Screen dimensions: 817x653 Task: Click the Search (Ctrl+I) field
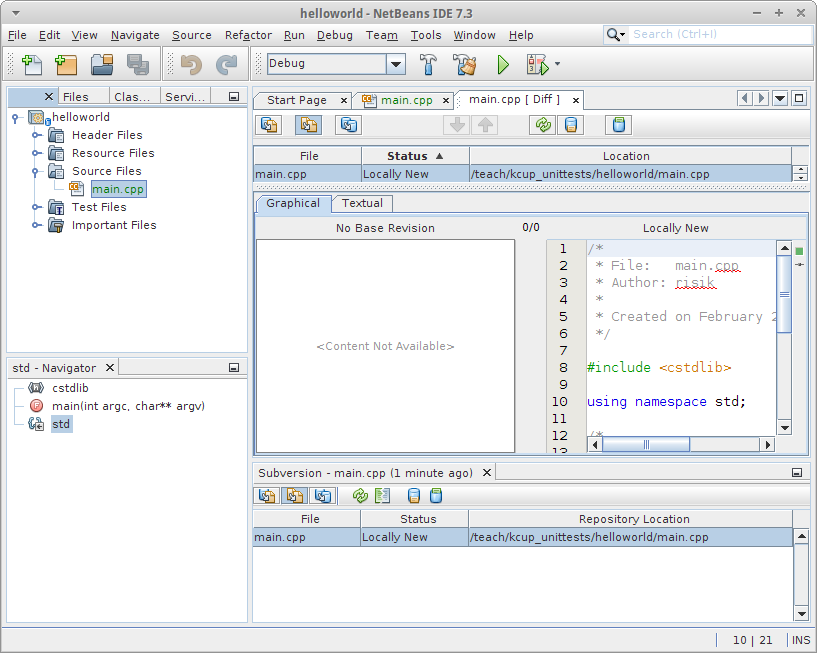tap(719, 35)
